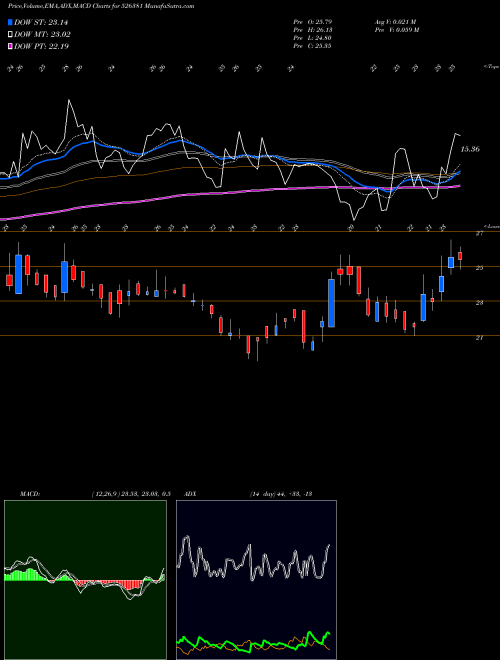
Task: Select the 'DOW MT: 23.02' legend label
Action: pos(42,35)
